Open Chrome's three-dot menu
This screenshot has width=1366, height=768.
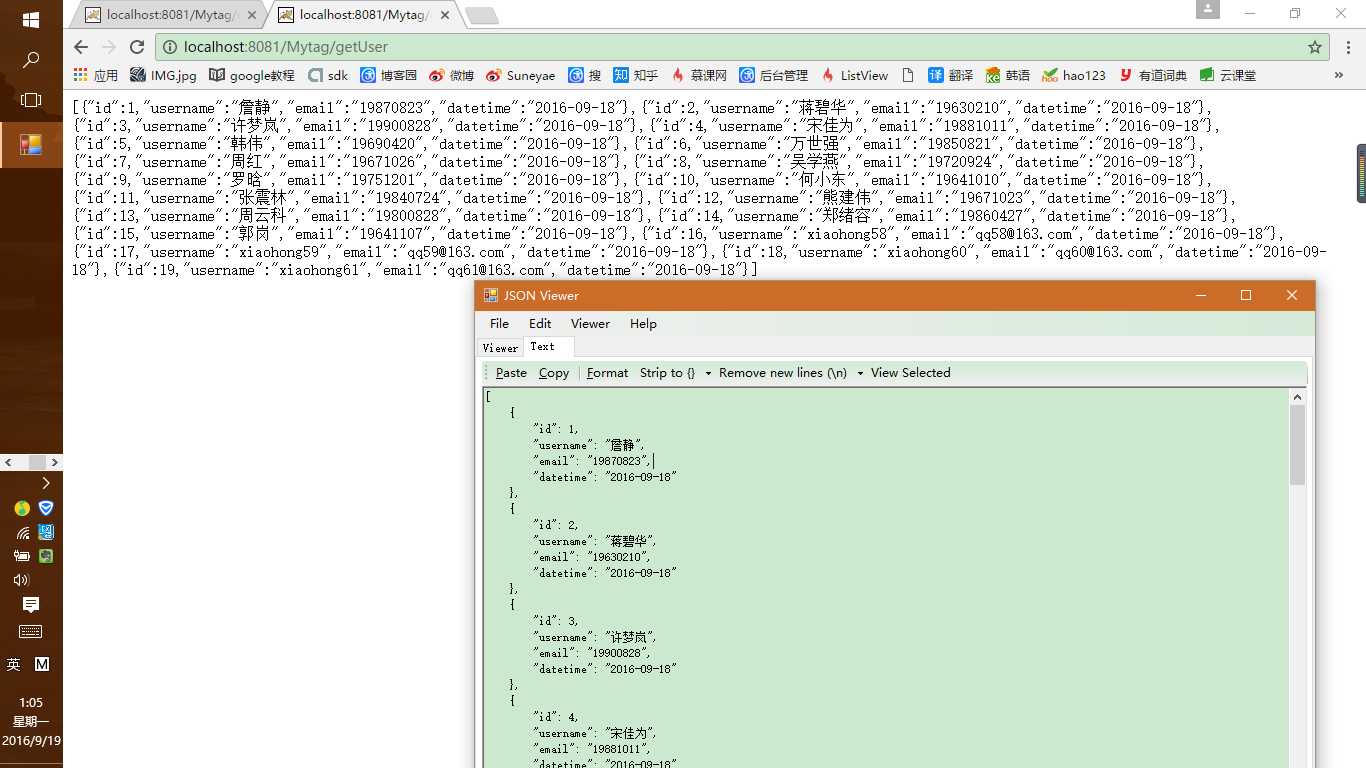tap(1347, 47)
